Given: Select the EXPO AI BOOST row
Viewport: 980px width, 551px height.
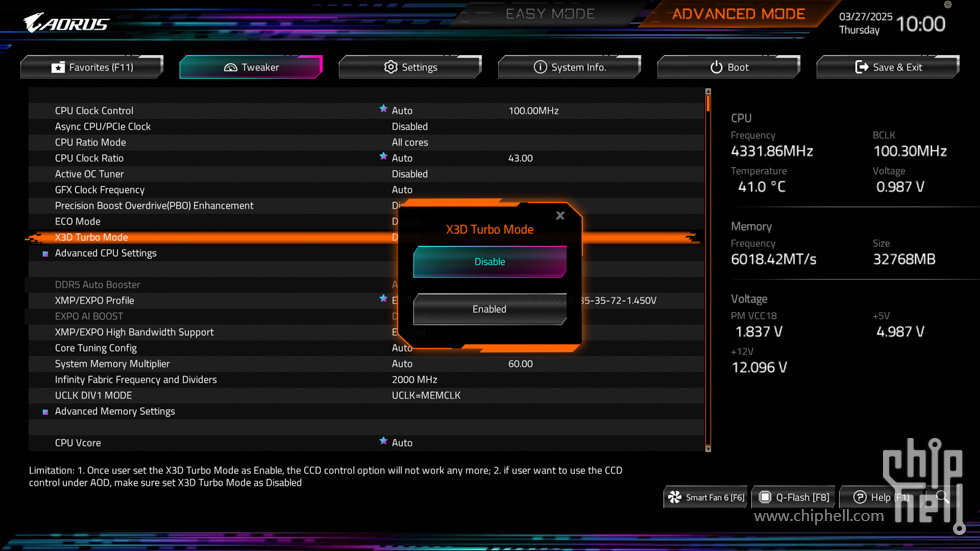Looking at the screenshot, I should coord(366,316).
